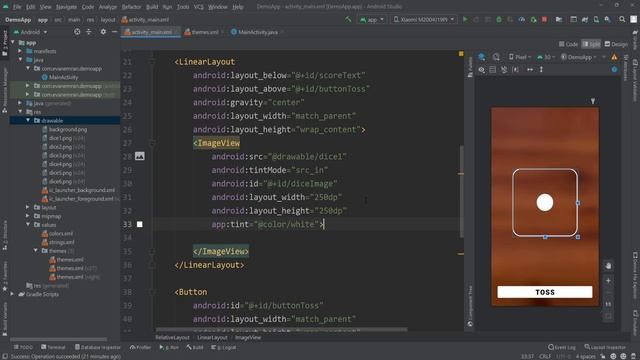640x360 pixels.
Task: Collapse the drawable folder
Action: [x=28, y=120]
